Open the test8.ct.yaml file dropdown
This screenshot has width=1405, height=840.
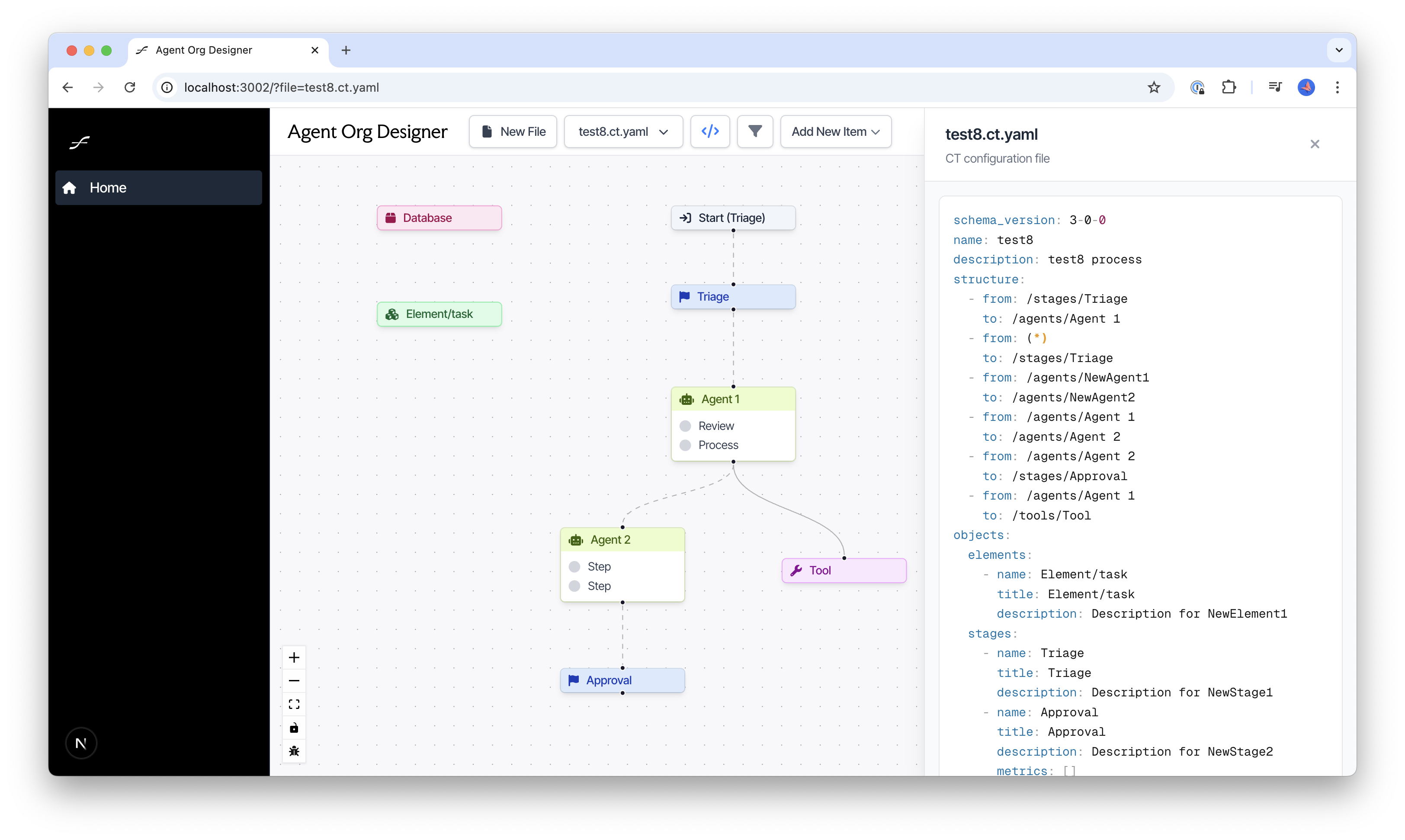623,131
